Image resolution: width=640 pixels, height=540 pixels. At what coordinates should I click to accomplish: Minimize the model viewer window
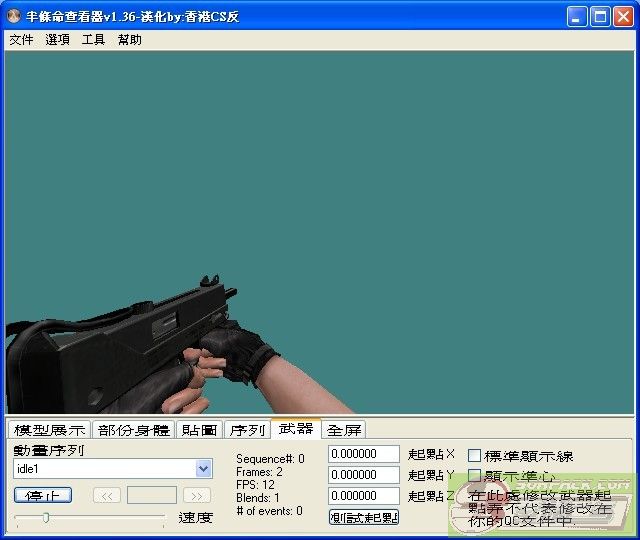tap(576, 17)
